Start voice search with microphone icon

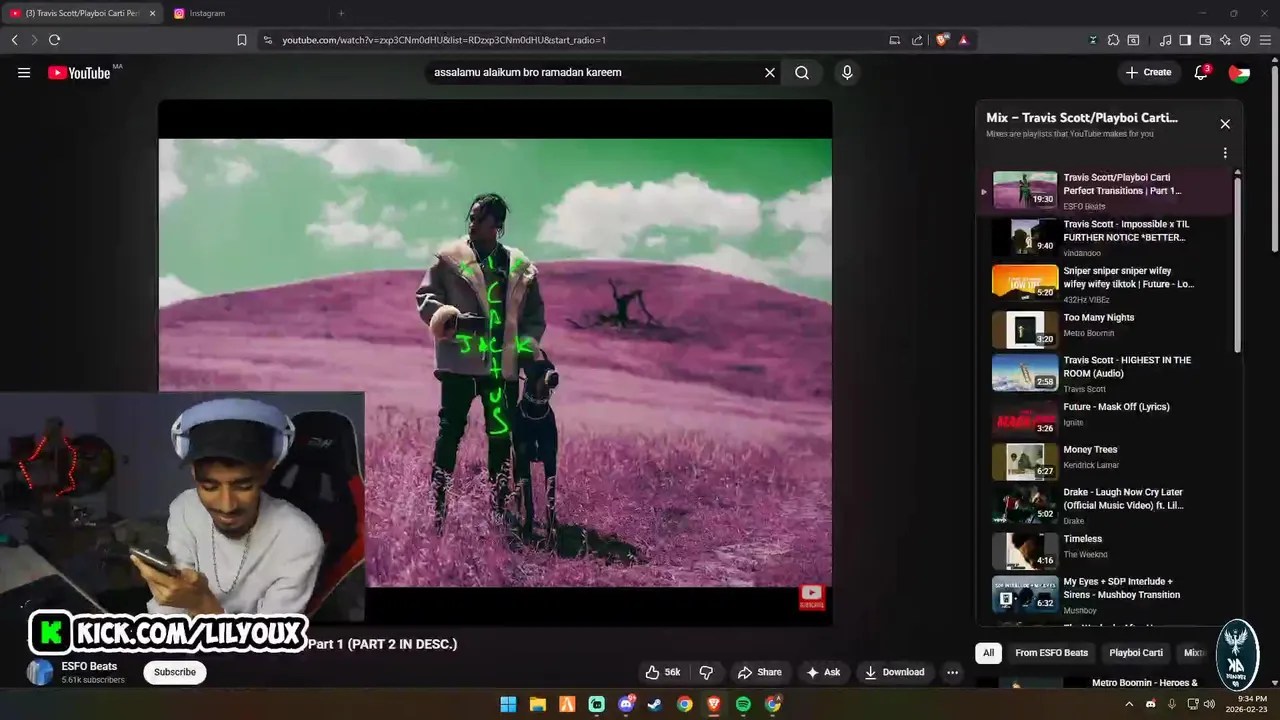click(x=847, y=72)
